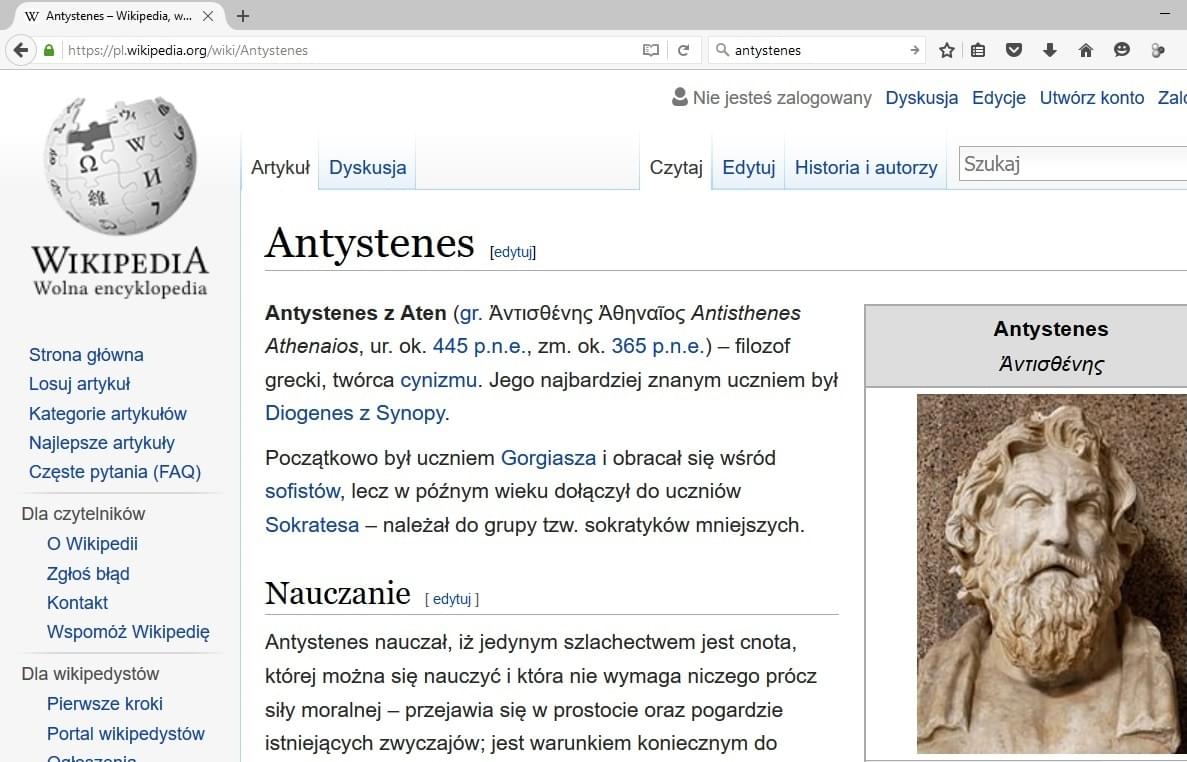Image resolution: width=1187 pixels, height=762 pixels.
Task: Open the Edycje link at the top
Action: [x=999, y=98]
